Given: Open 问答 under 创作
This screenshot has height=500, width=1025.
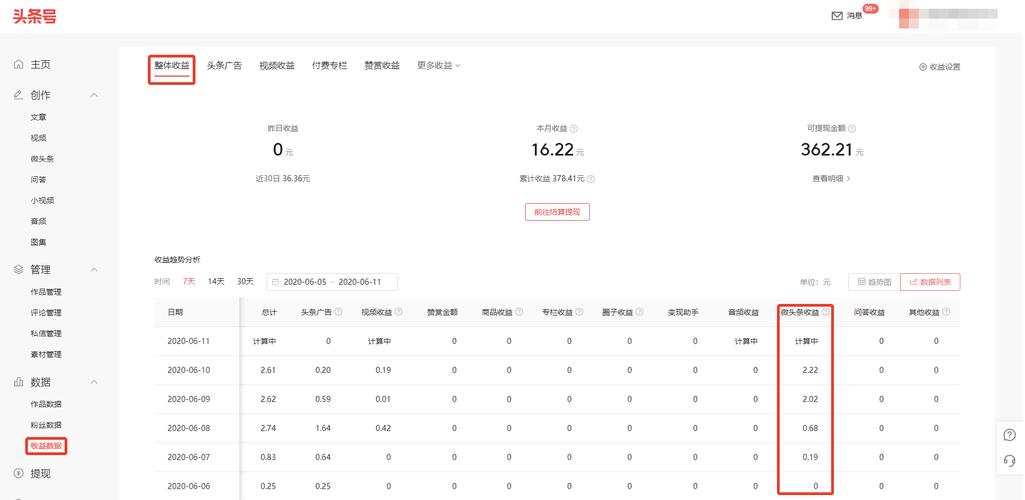Looking at the screenshot, I should [39, 180].
